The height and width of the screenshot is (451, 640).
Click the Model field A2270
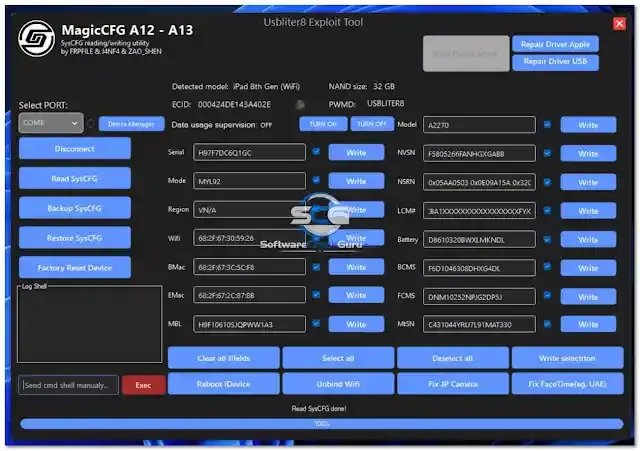pyautogui.click(x=479, y=125)
